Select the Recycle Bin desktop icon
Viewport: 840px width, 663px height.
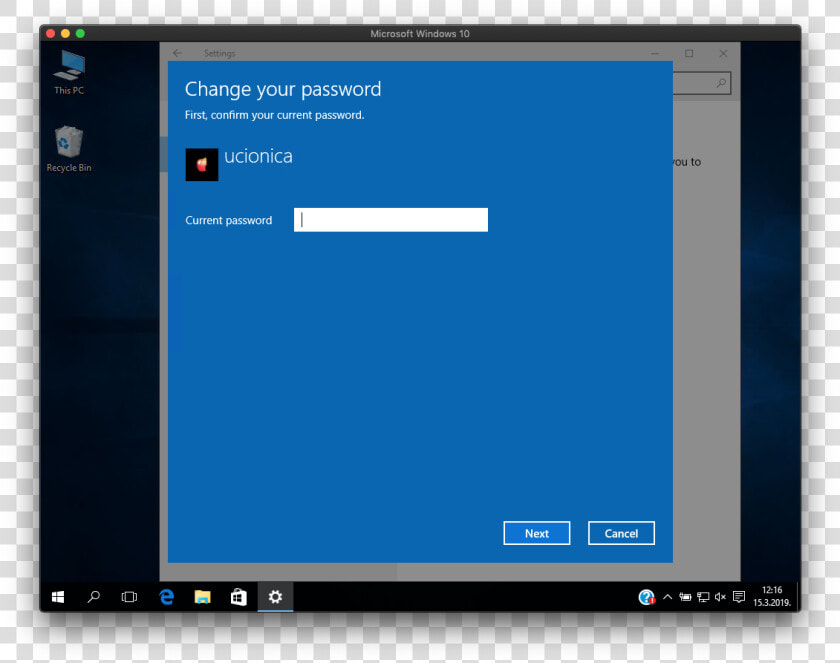coord(69,149)
